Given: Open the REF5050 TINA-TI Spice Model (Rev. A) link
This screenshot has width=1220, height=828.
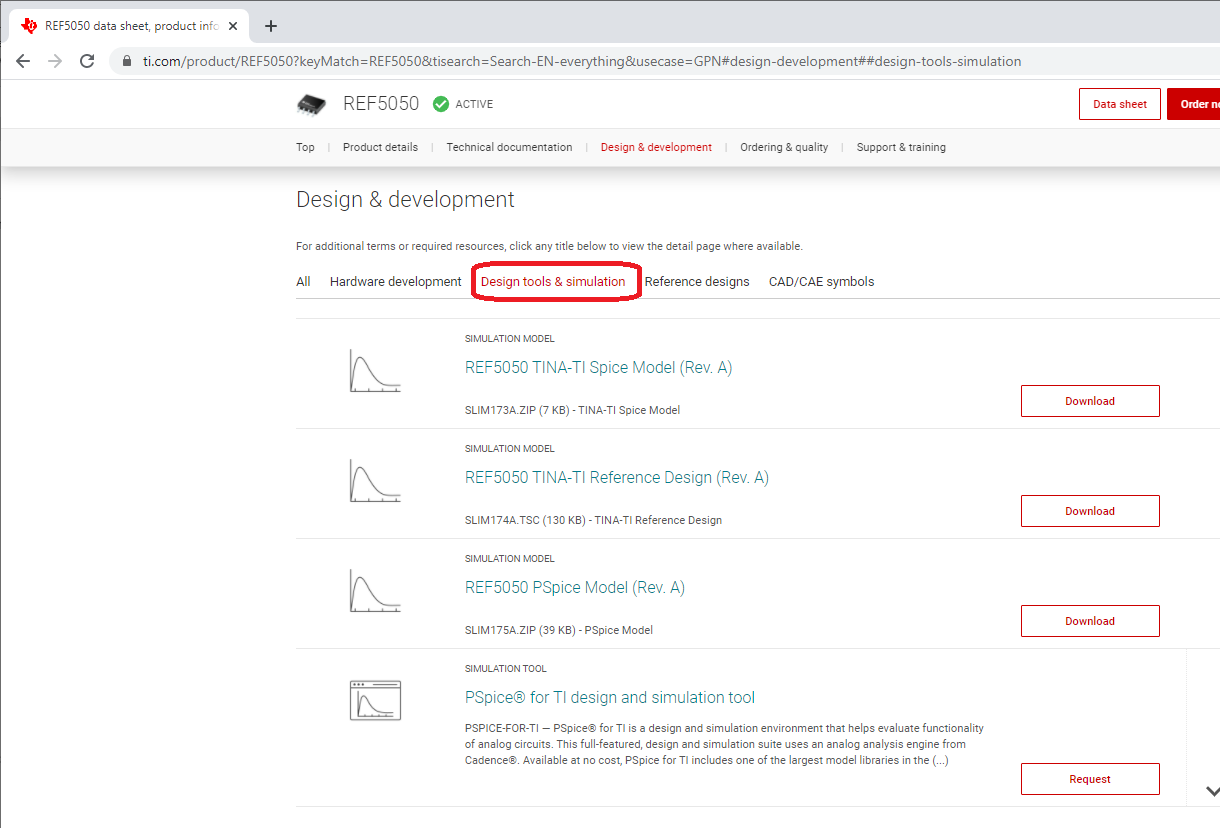Looking at the screenshot, I should [x=598, y=368].
